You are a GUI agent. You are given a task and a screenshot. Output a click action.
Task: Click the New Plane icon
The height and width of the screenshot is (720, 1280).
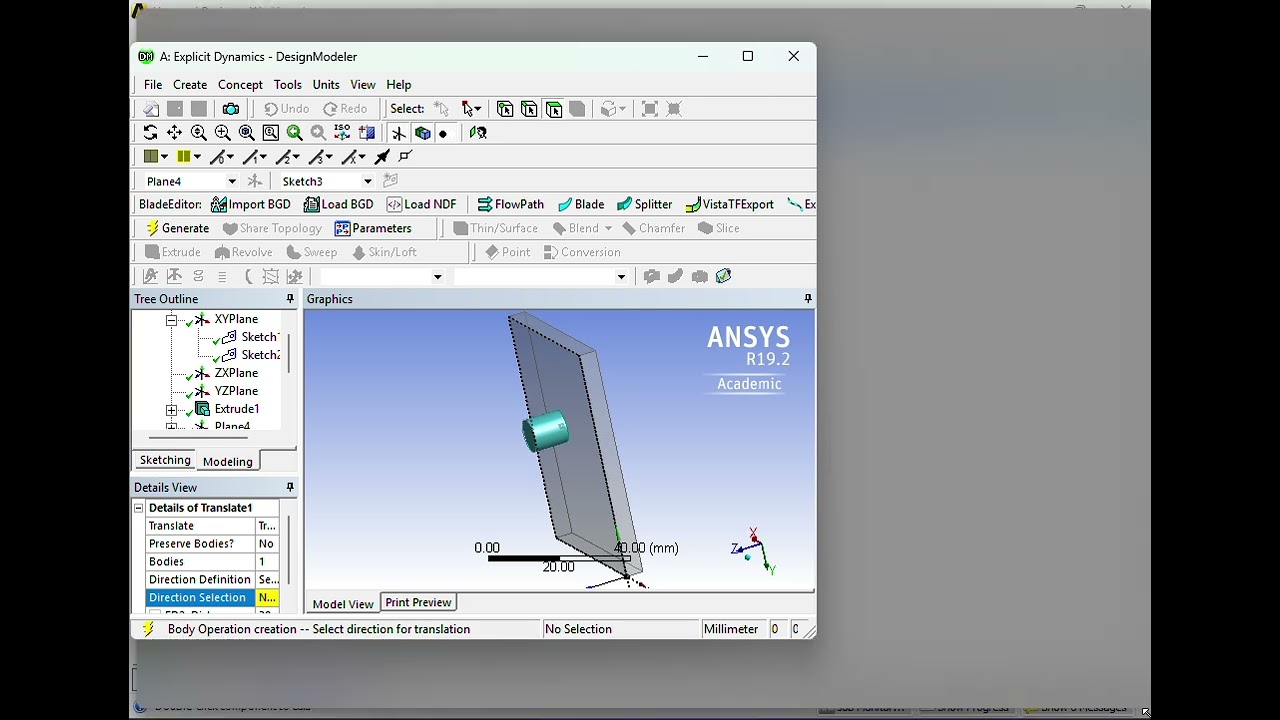point(255,181)
